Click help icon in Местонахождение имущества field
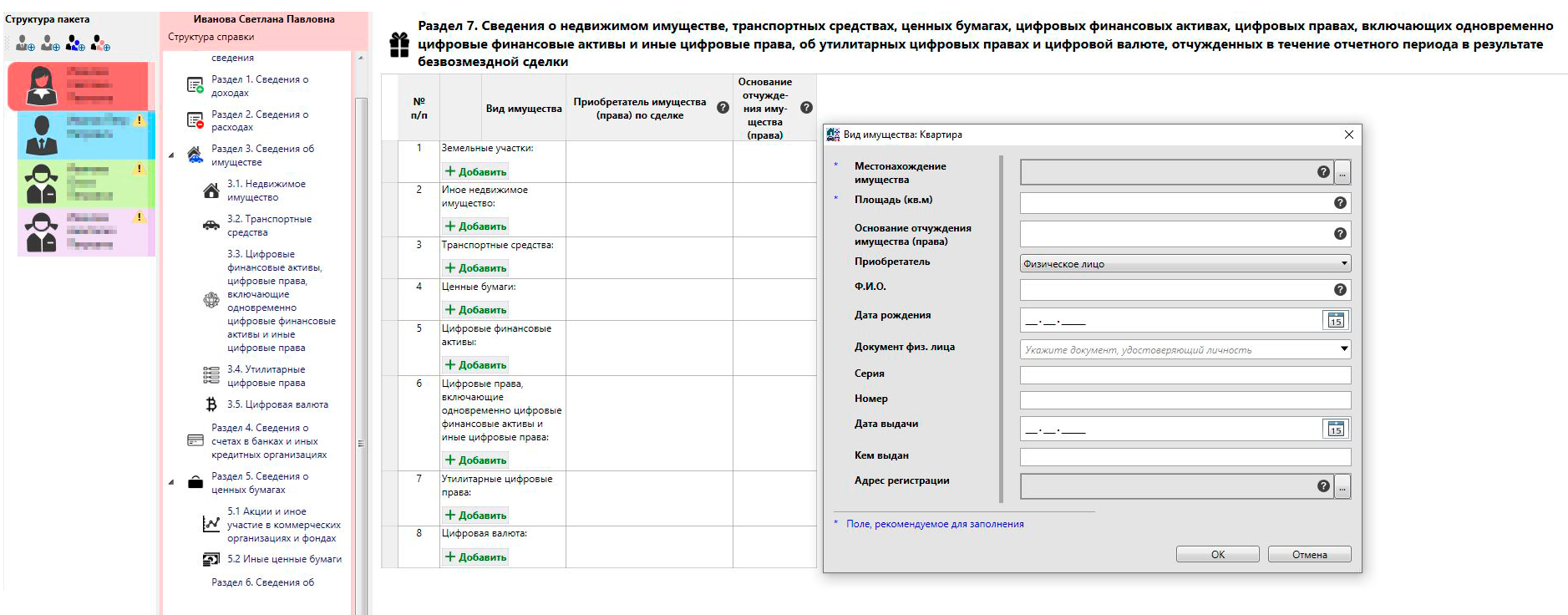This screenshot has height=615, width=1568. (x=1323, y=172)
